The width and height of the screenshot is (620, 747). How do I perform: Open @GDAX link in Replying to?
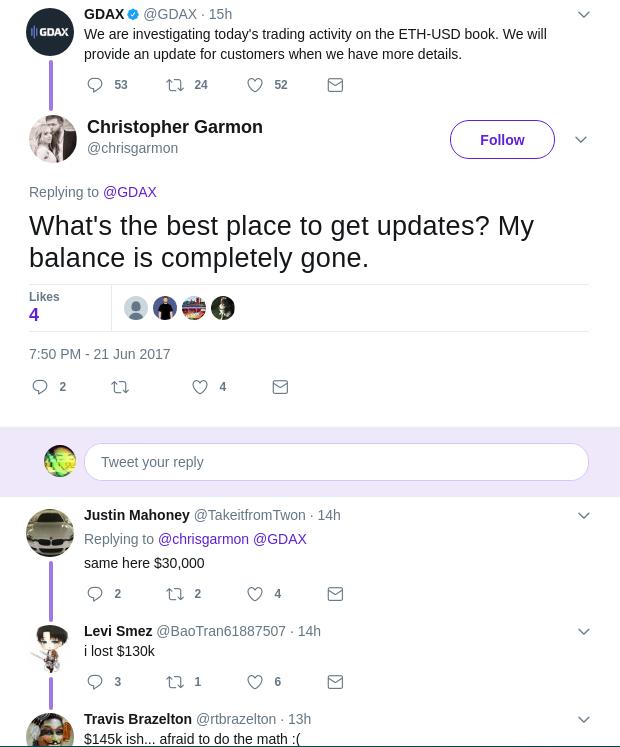tap(130, 192)
